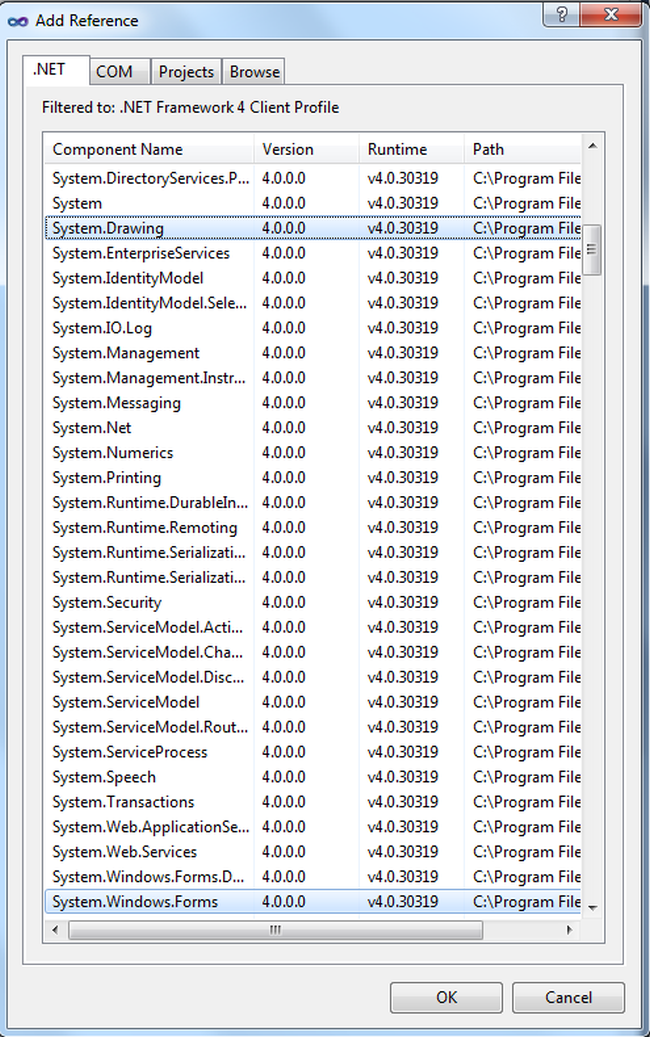
Task: Select System.Numerics component
Action: [x=313, y=452]
